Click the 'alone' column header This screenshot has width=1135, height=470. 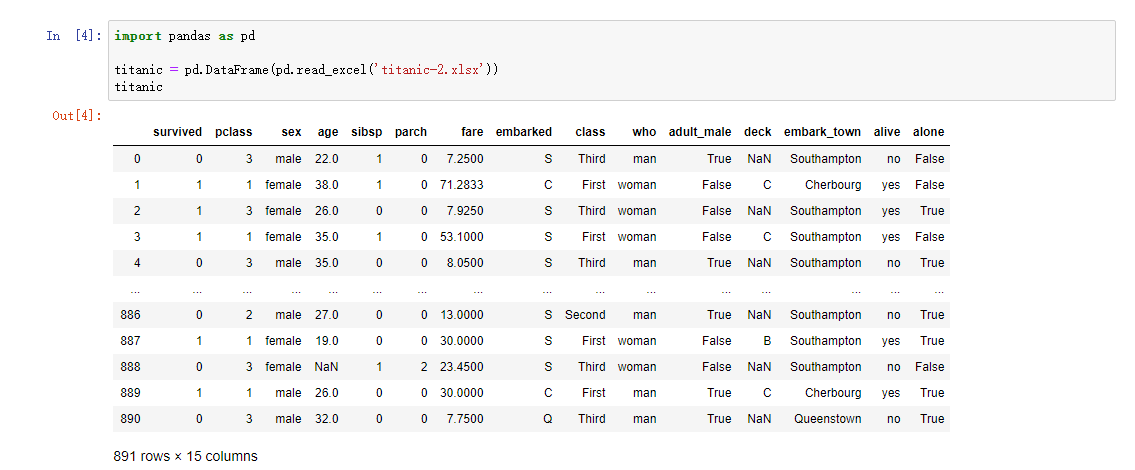pos(928,132)
